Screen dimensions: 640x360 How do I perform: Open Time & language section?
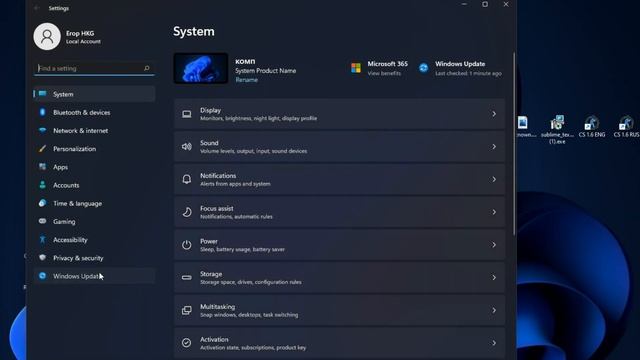pyautogui.click(x=94, y=203)
